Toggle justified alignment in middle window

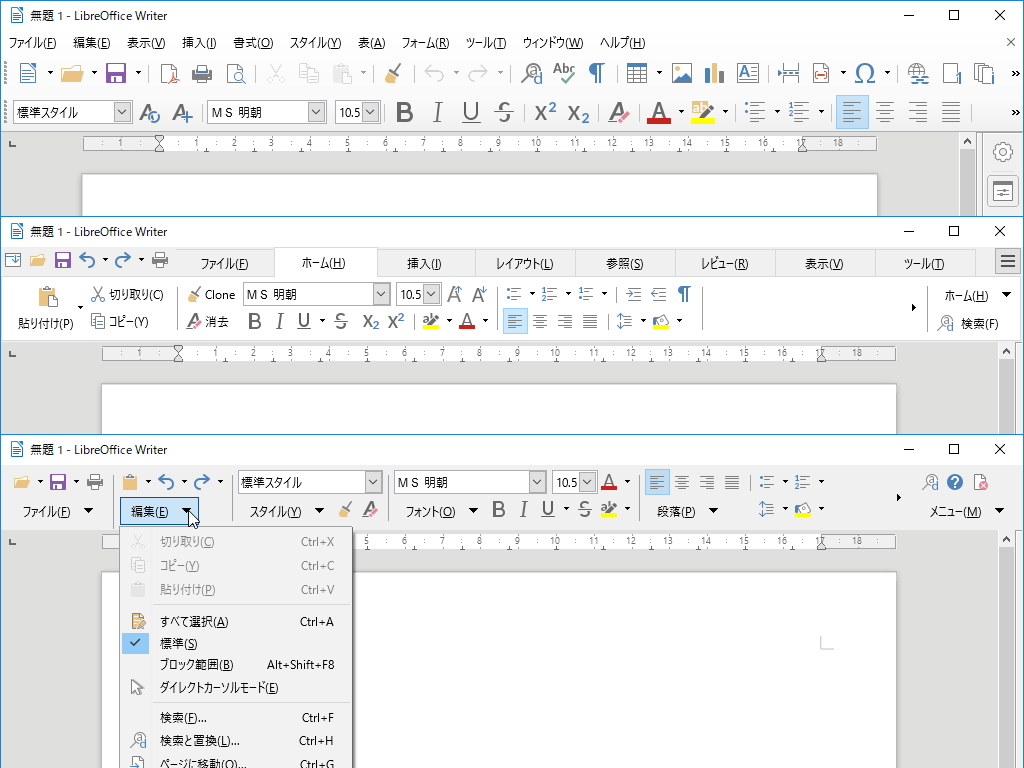pos(590,321)
